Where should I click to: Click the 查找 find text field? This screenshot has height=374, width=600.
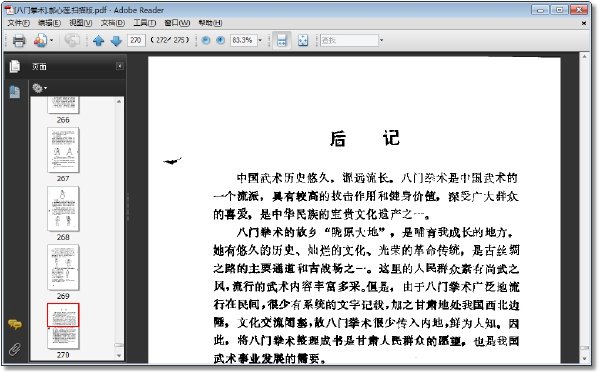point(349,40)
